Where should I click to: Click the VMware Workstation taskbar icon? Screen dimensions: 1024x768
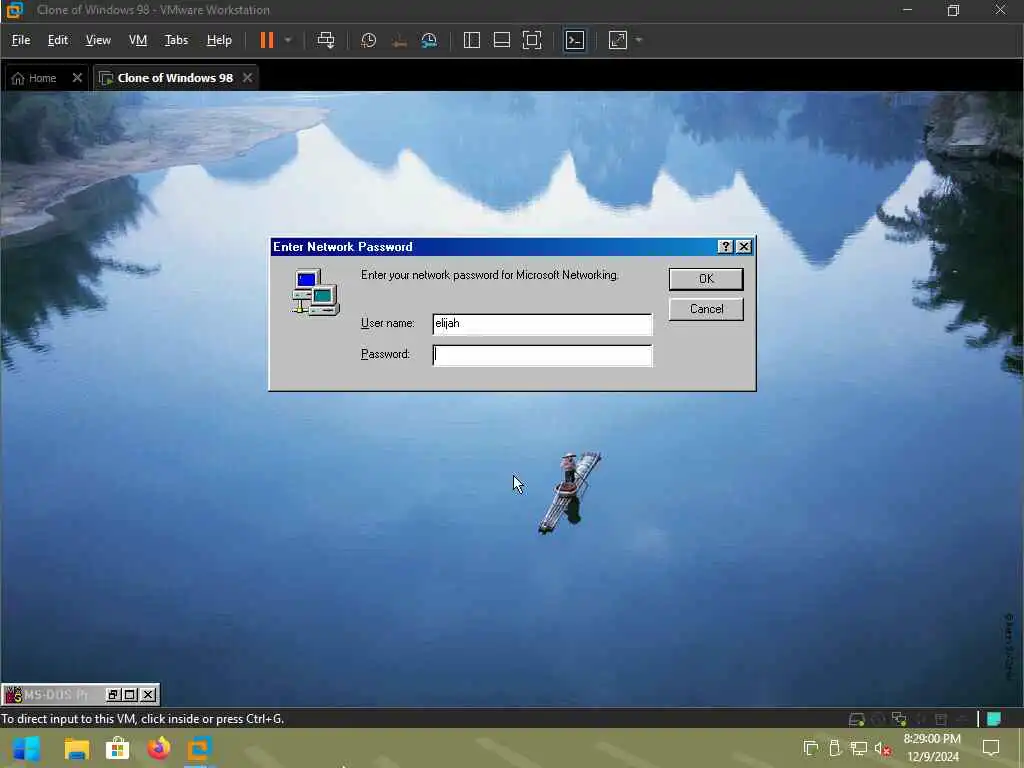[199, 748]
